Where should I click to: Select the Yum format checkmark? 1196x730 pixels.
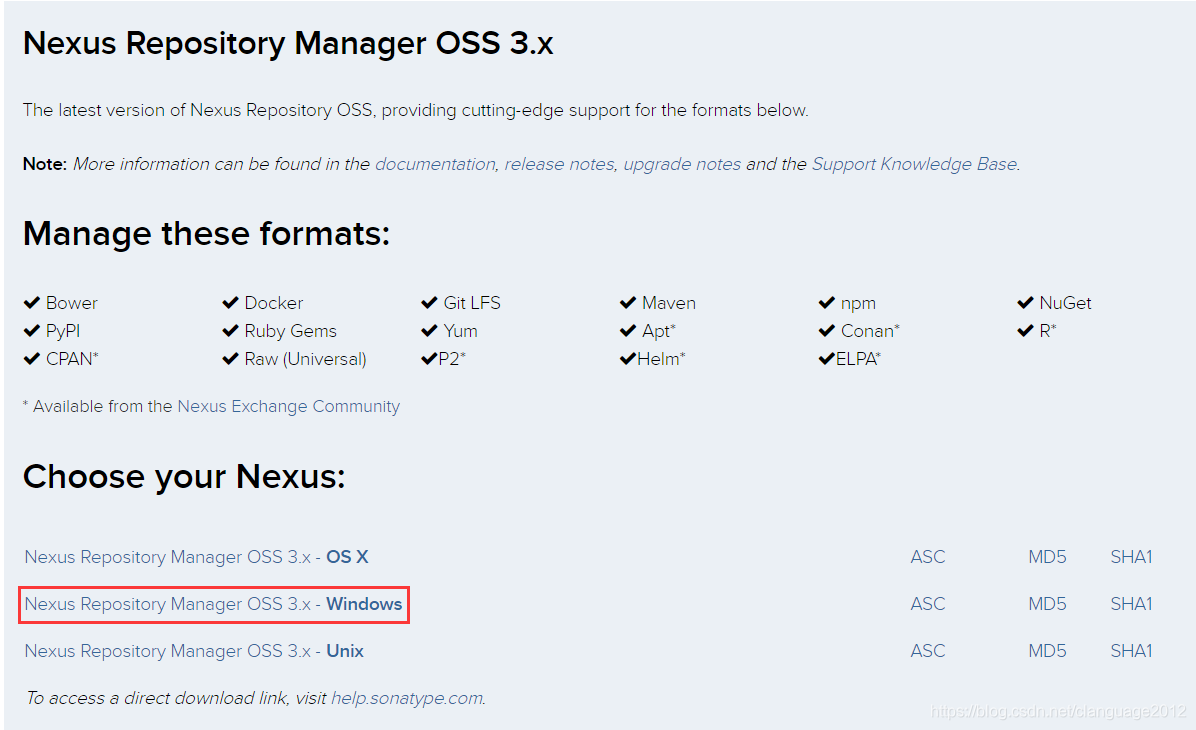coord(430,330)
